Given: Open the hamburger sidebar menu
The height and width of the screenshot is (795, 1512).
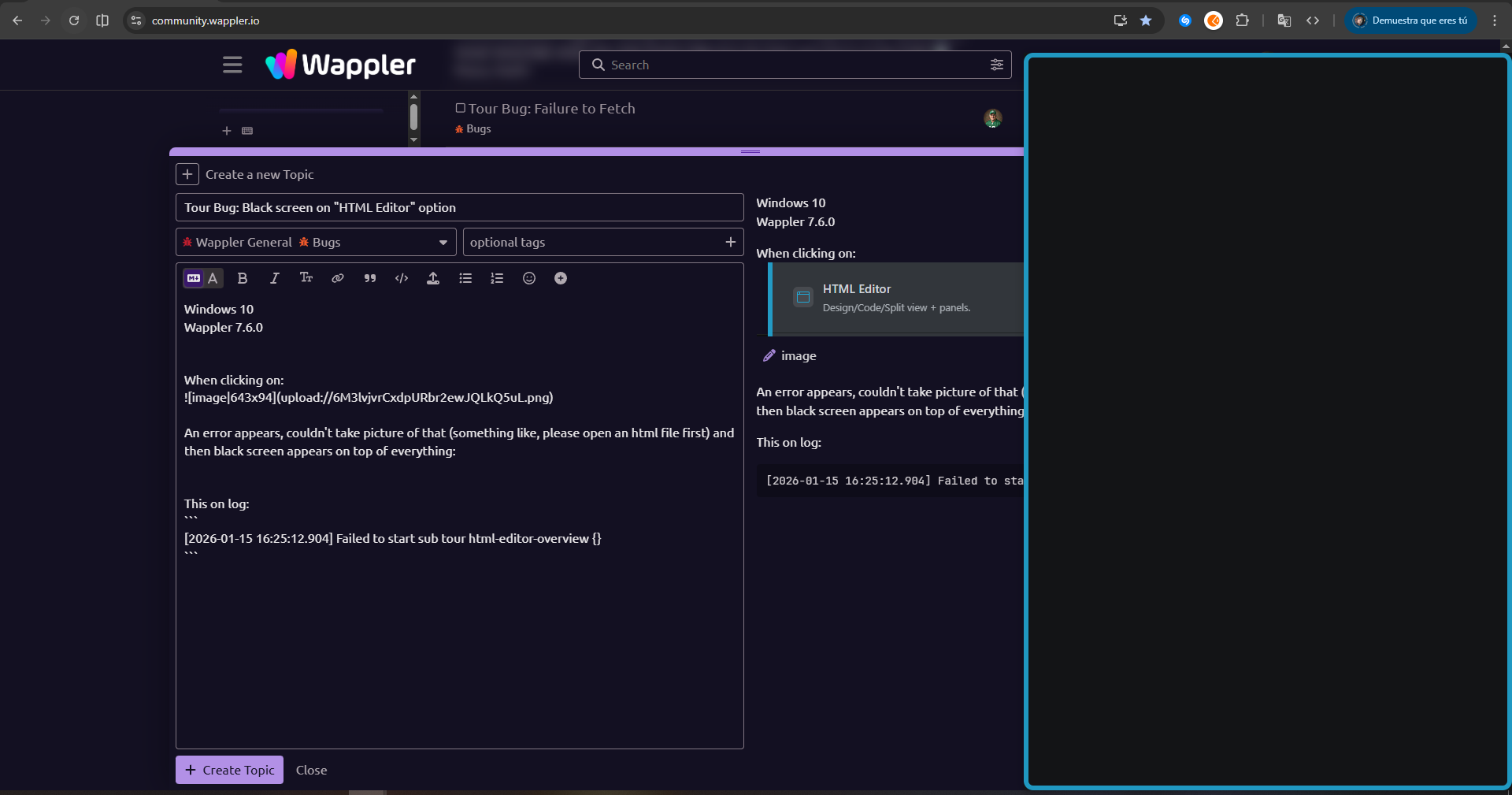Looking at the screenshot, I should 232,65.
